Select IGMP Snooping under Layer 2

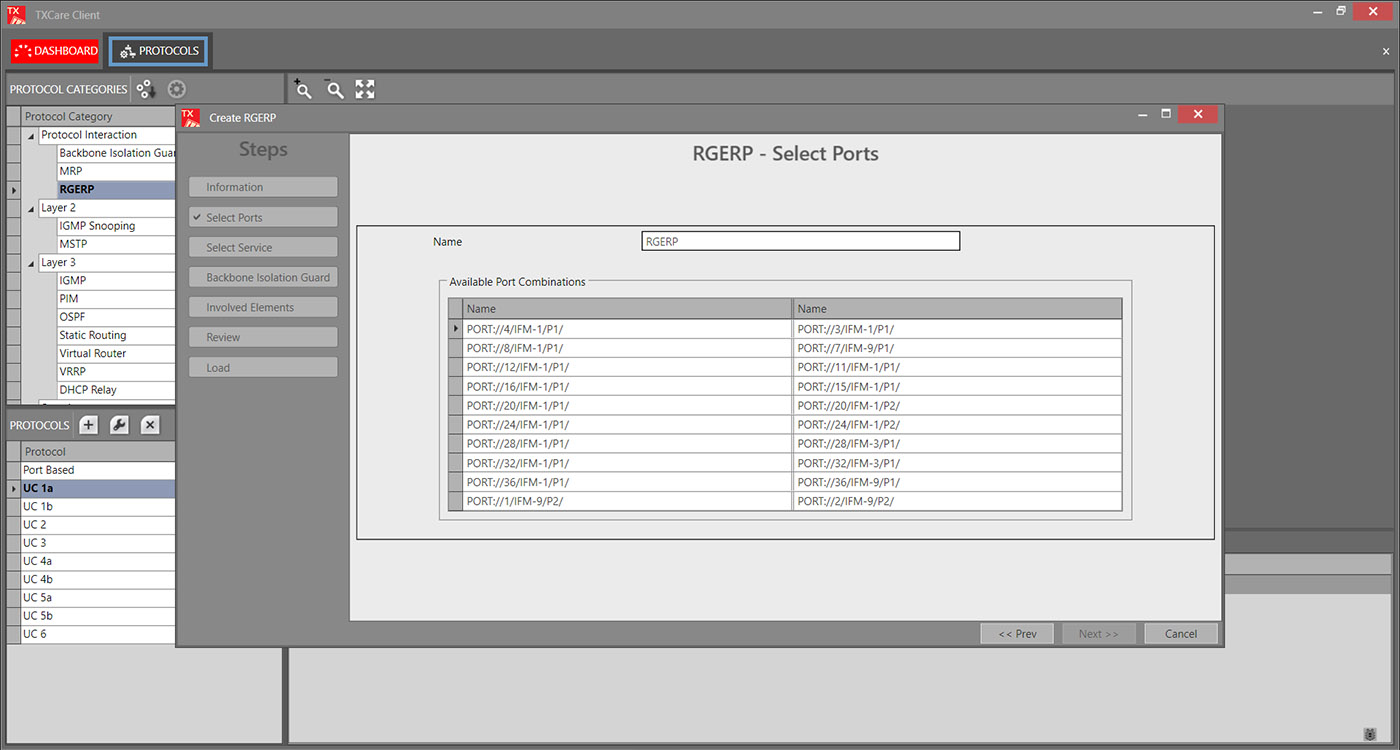(x=117, y=226)
